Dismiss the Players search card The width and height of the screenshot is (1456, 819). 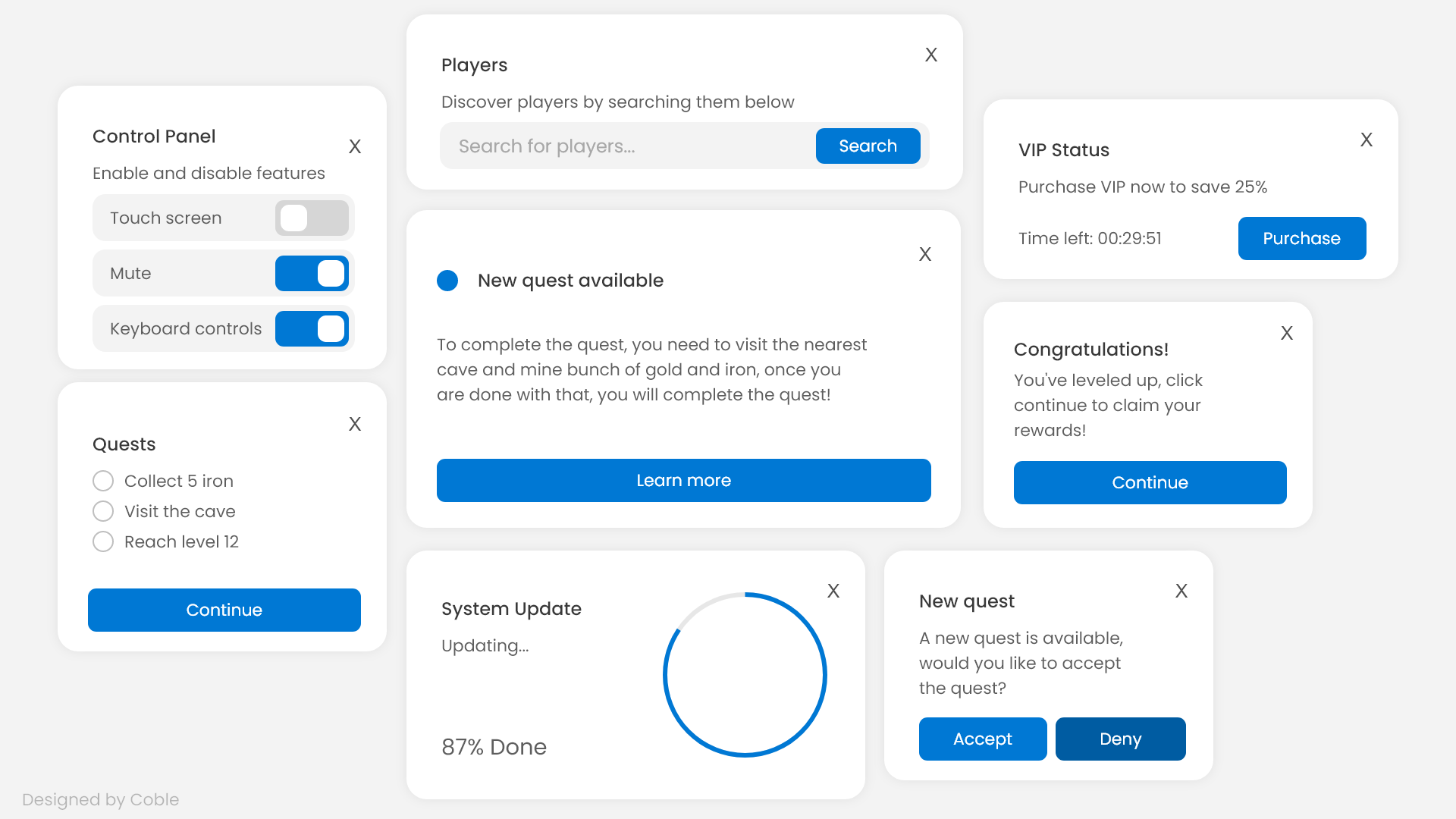coord(931,55)
